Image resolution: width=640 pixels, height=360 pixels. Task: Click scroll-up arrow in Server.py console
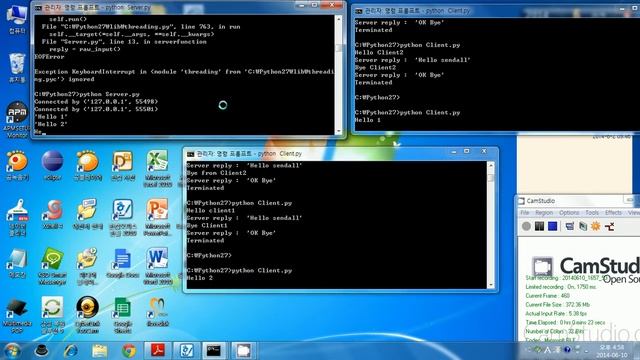[x=338, y=19]
